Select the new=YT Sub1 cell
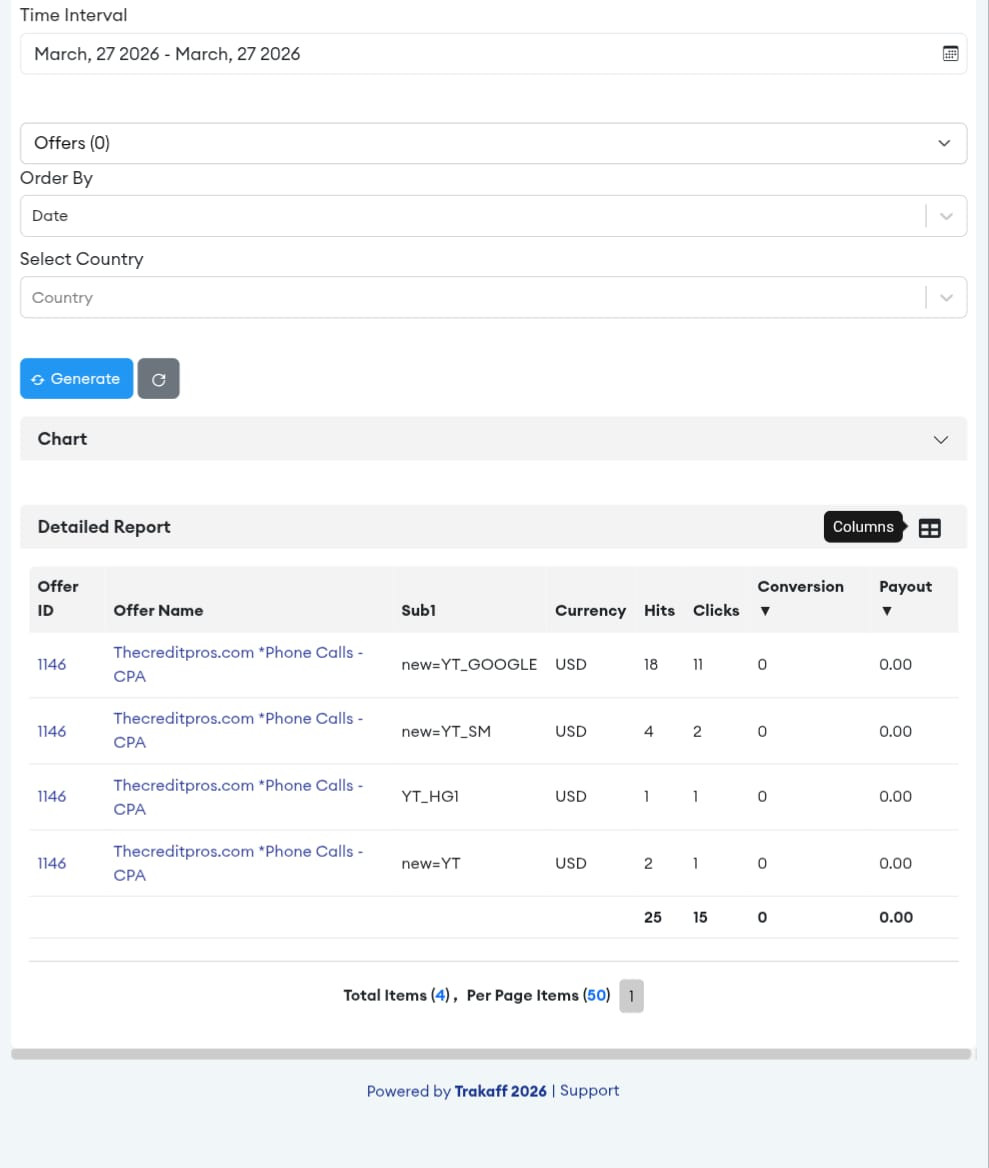The image size is (989, 1168). [431, 863]
